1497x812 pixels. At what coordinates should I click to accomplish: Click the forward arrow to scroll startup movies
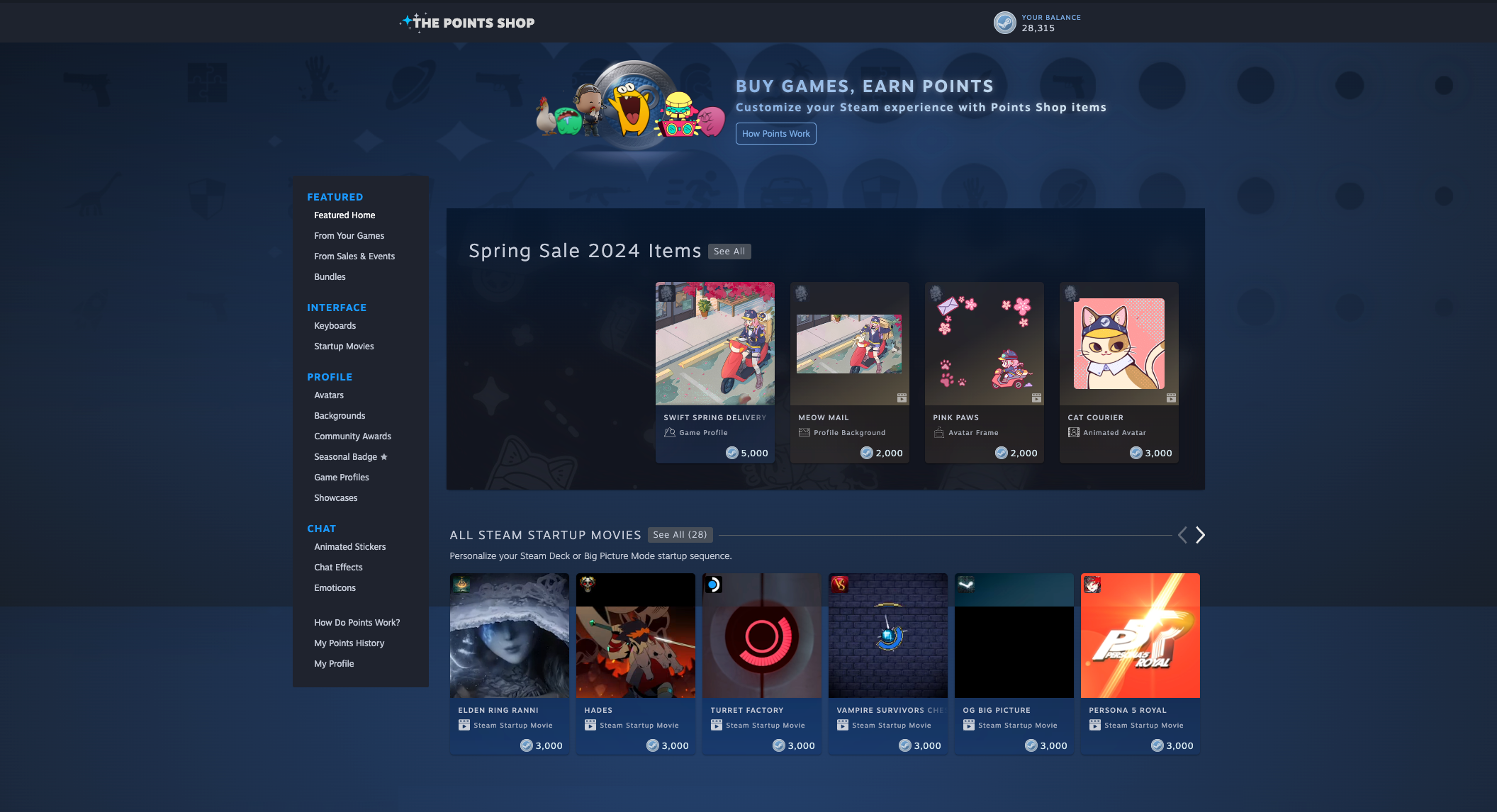click(1200, 535)
